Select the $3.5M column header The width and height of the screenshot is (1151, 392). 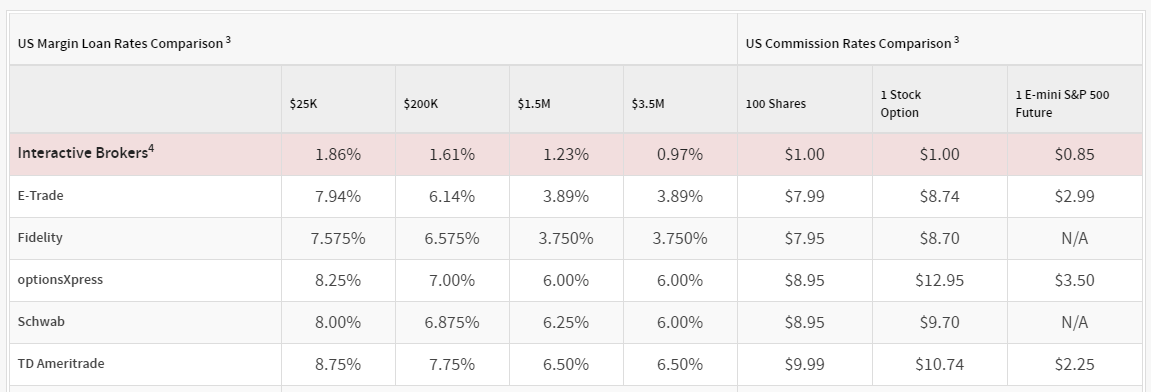[647, 104]
